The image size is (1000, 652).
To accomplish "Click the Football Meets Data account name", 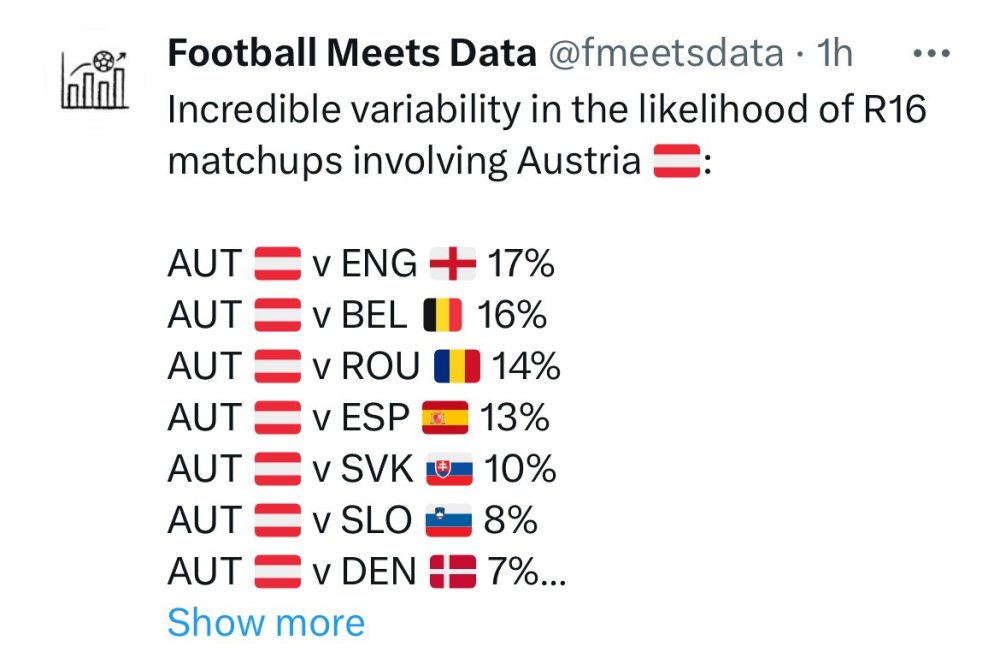I will click(x=352, y=54).
